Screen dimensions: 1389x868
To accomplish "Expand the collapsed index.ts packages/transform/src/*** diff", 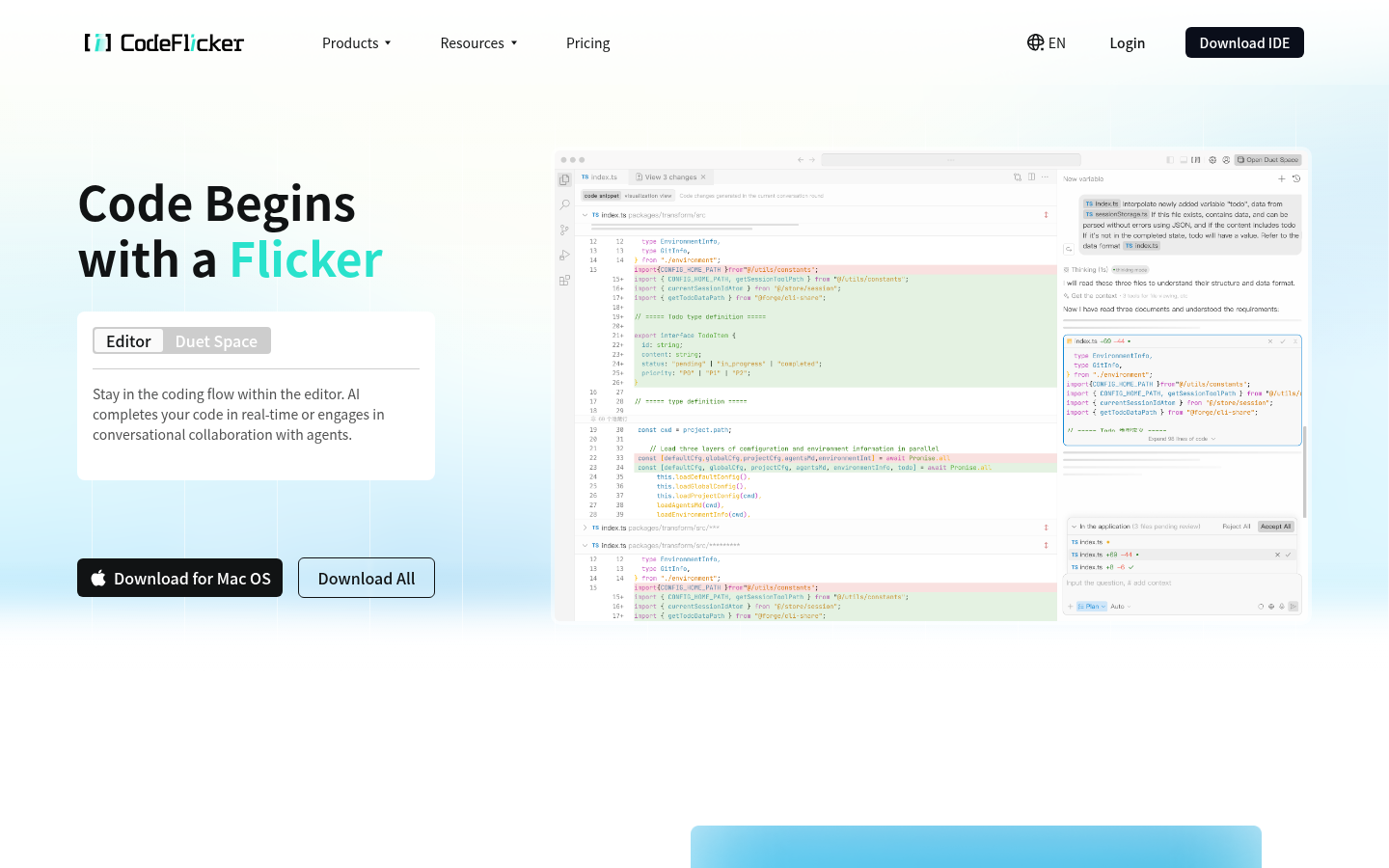I will coord(585,528).
